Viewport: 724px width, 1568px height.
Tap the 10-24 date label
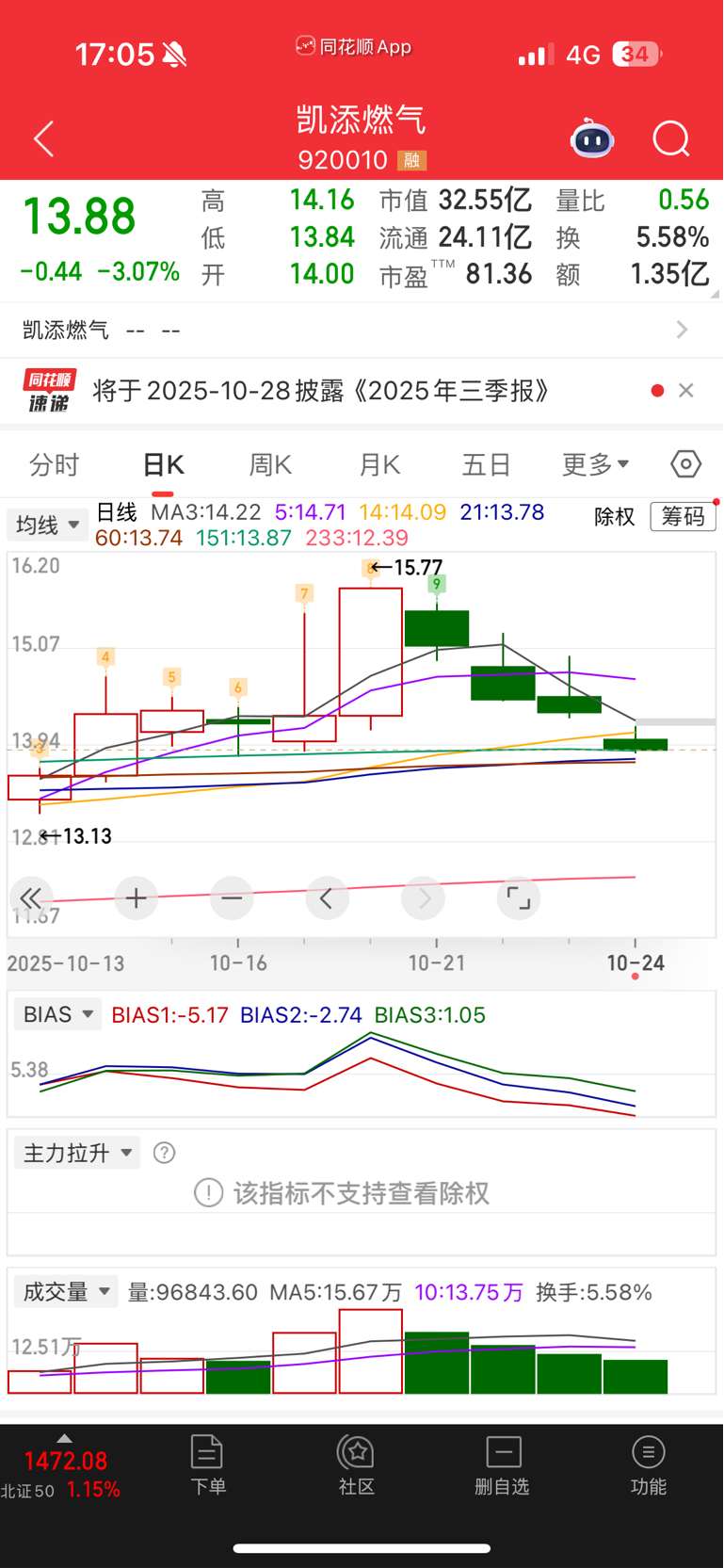click(x=636, y=963)
